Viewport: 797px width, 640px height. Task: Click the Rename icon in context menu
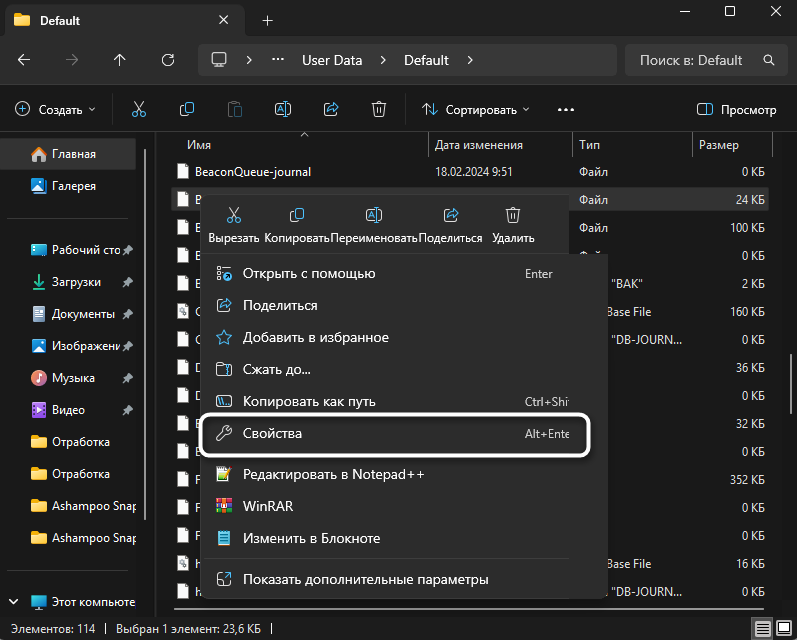tap(373, 216)
